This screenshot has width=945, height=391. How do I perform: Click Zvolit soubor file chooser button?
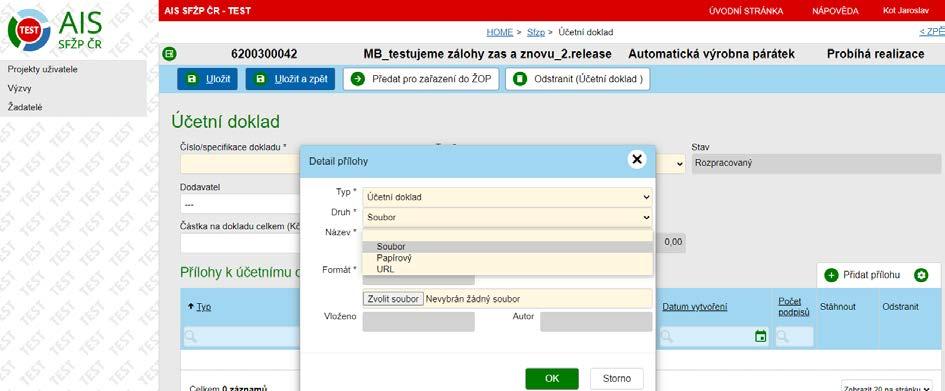pos(393,299)
